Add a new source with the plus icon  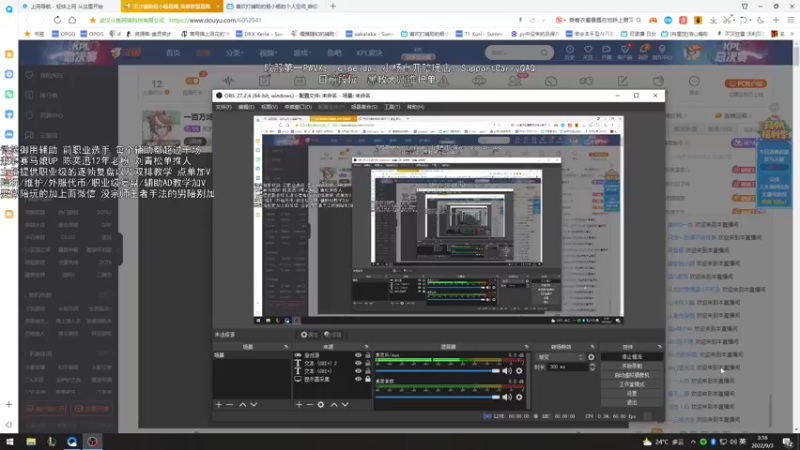pyautogui.click(x=299, y=405)
